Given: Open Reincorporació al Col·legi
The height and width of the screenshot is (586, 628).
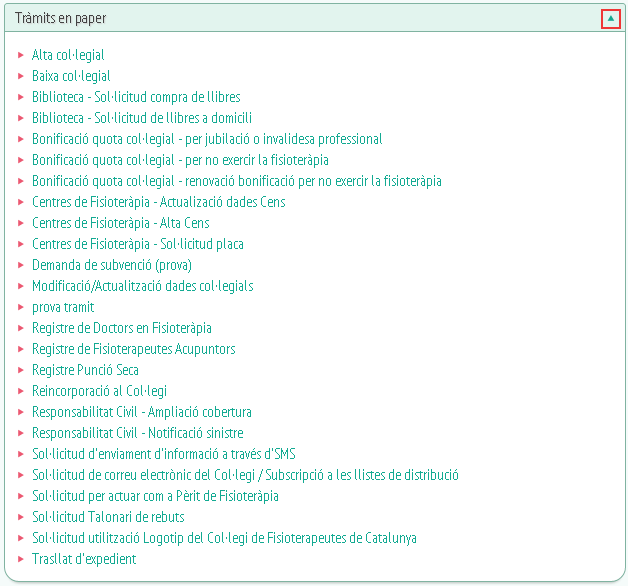Looking at the screenshot, I should click(99, 391).
